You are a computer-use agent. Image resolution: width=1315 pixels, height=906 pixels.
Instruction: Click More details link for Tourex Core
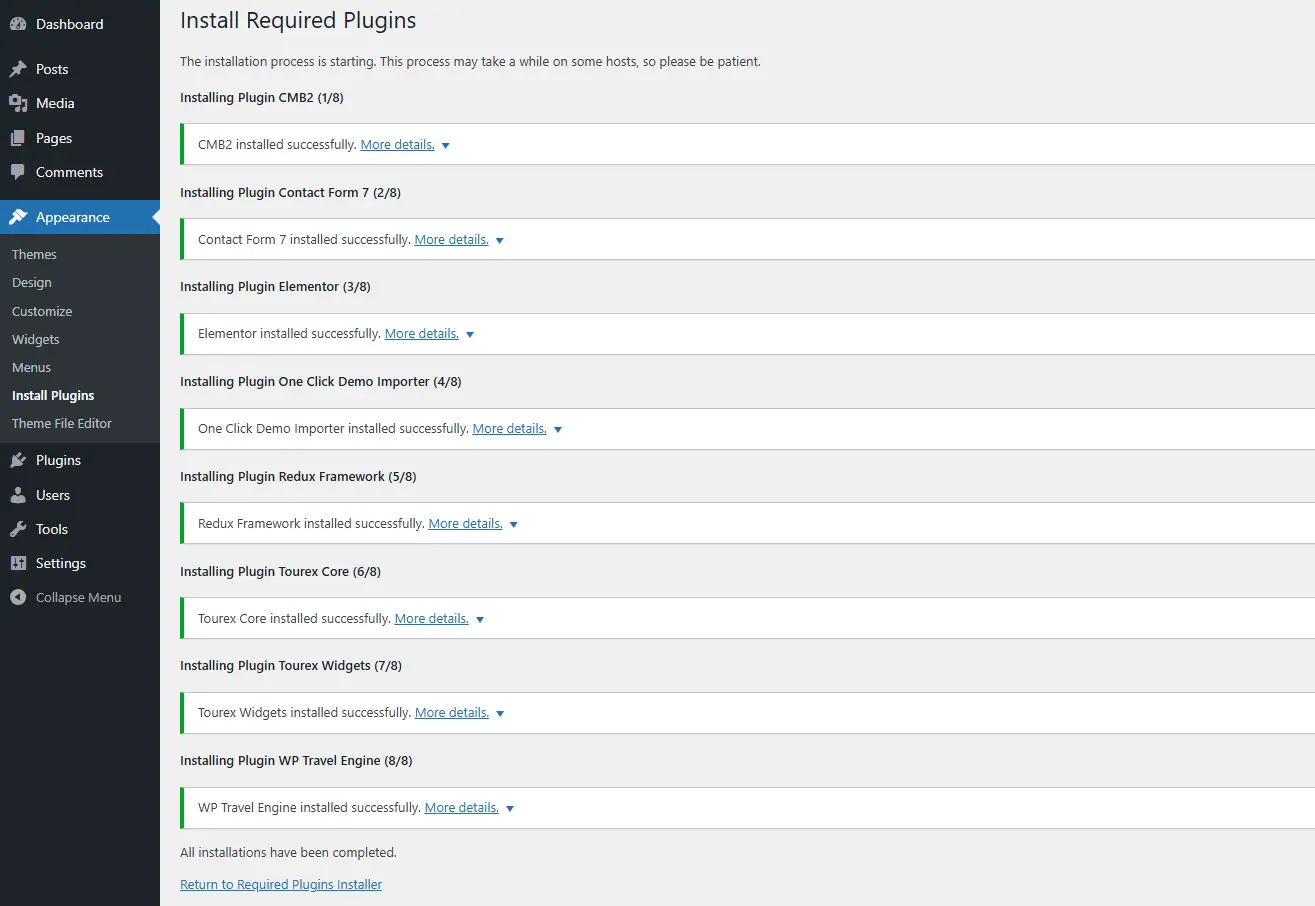click(432, 619)
